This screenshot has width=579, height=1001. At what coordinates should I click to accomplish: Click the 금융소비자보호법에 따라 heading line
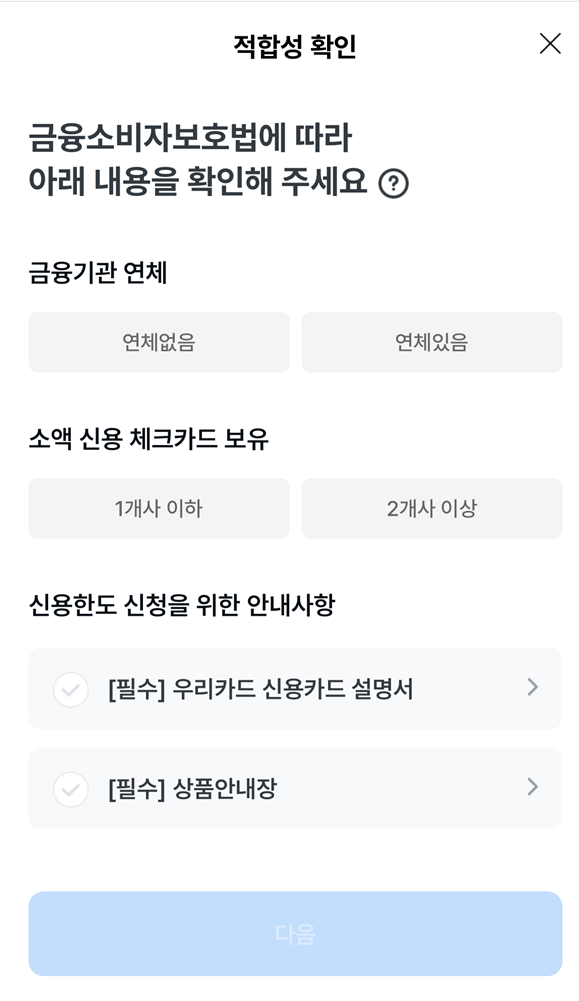click(190, 139)
